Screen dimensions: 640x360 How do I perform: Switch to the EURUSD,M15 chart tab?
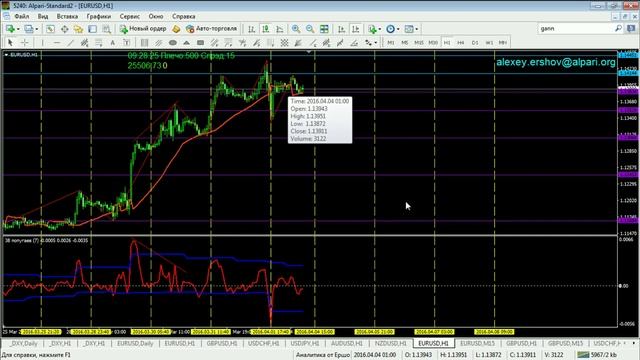tap(477, 343)
